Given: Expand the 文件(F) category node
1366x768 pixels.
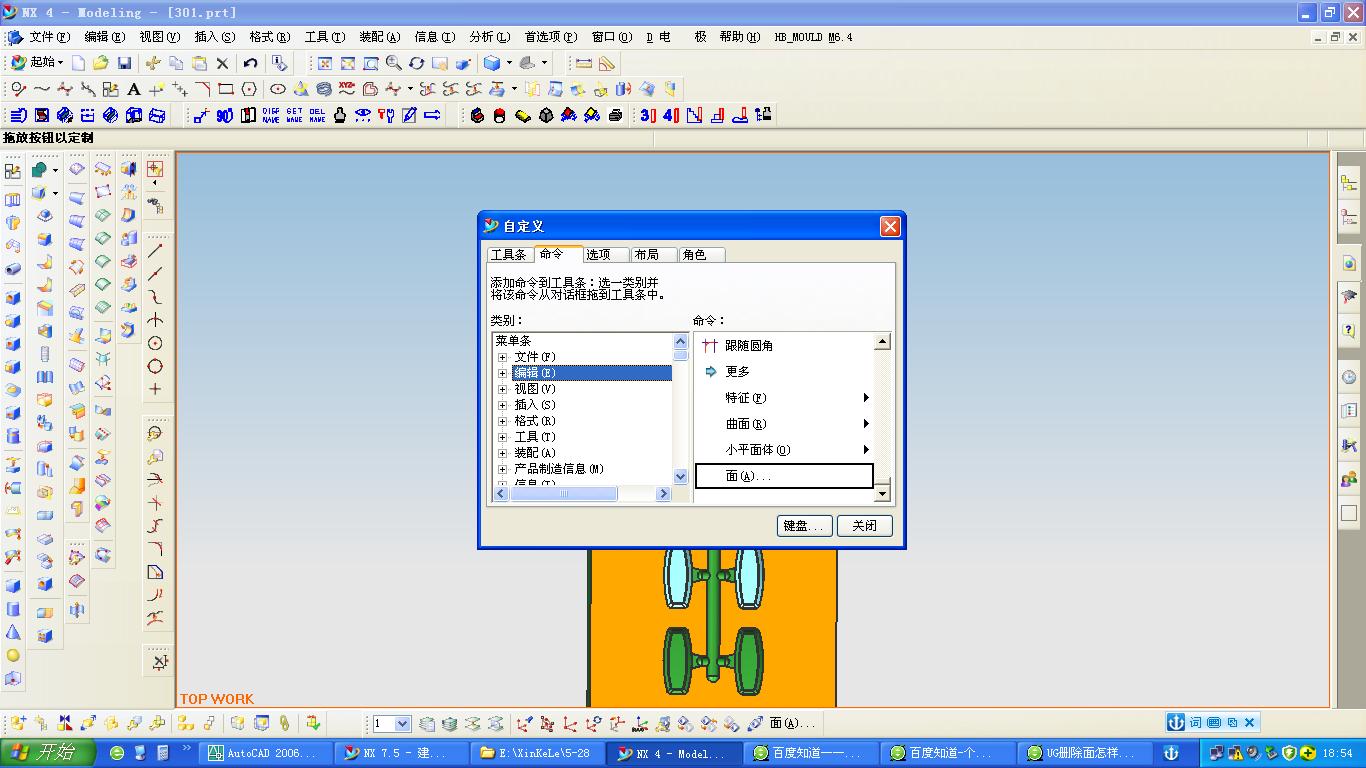Looking at the screenshot, I should click(x=503, y=357).
